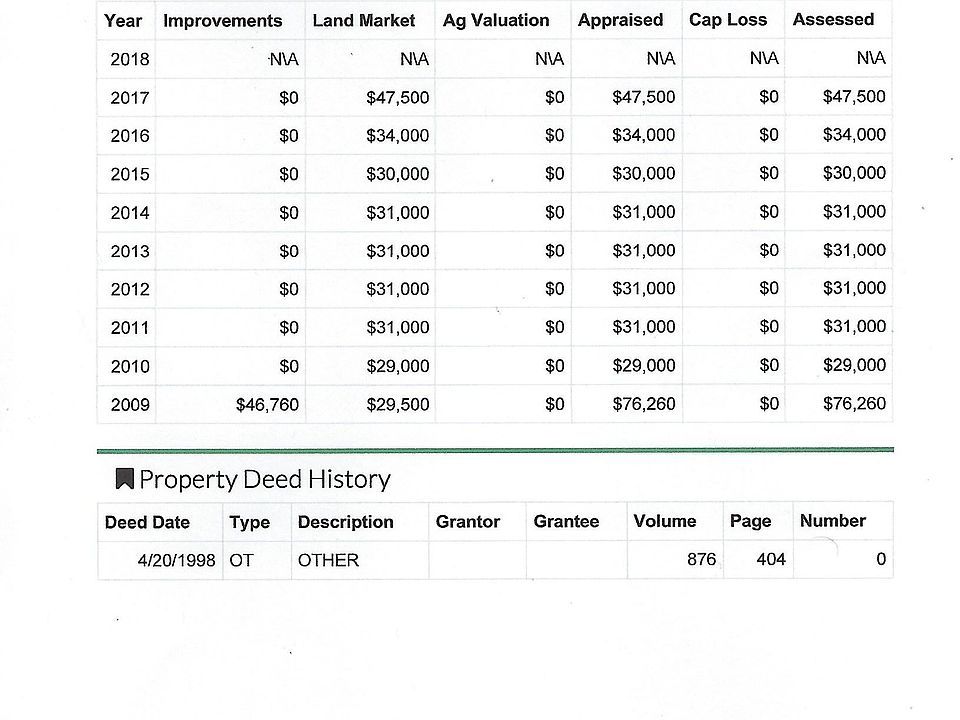This screenshot has width=960, height=720.
Task: Click the bookmark icon beside Property Deed History
Action: [125, 479]
